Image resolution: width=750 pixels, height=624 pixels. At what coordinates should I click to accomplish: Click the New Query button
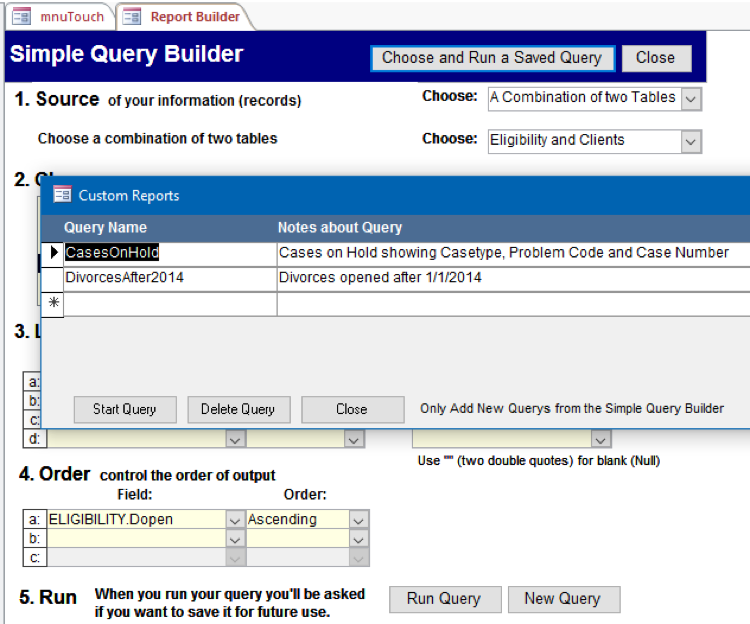[562, 599]
